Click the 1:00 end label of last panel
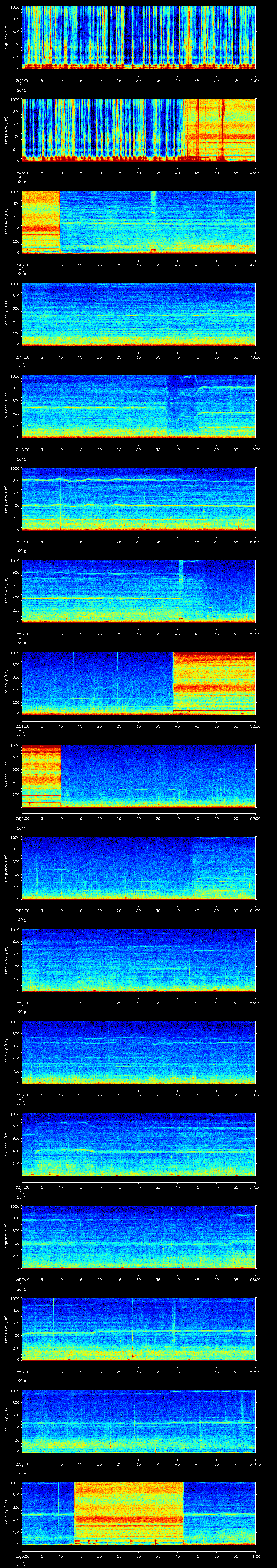The width and height of the screenshot is (277, 1568). coord(256,1556)
